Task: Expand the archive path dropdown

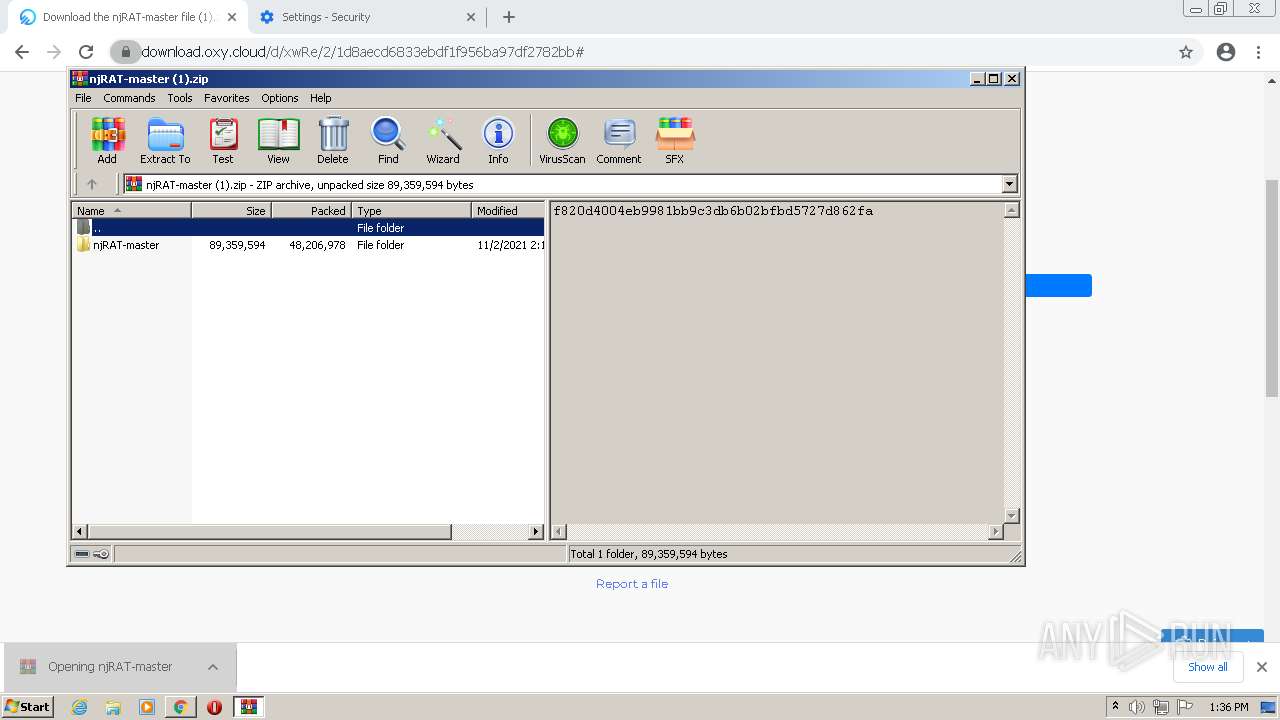Action: (1009, 184)
